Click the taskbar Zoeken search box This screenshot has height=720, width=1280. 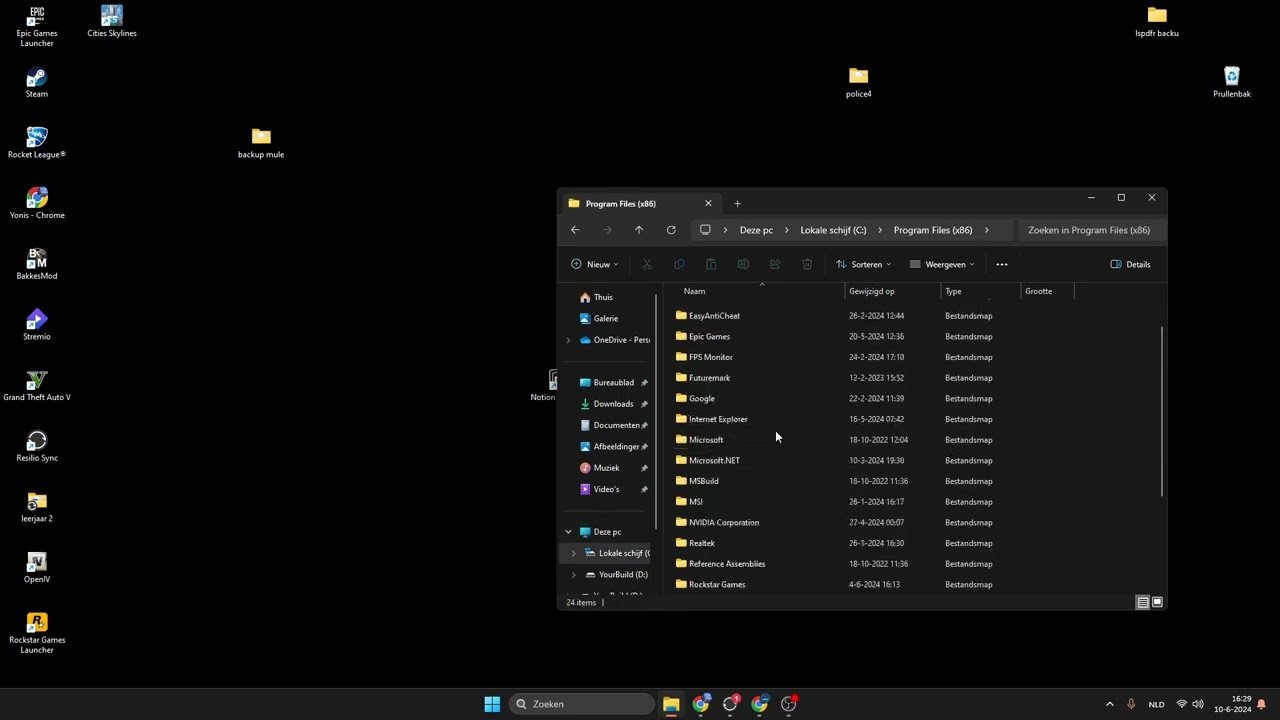pyautogui.click(x=583, y=704)
